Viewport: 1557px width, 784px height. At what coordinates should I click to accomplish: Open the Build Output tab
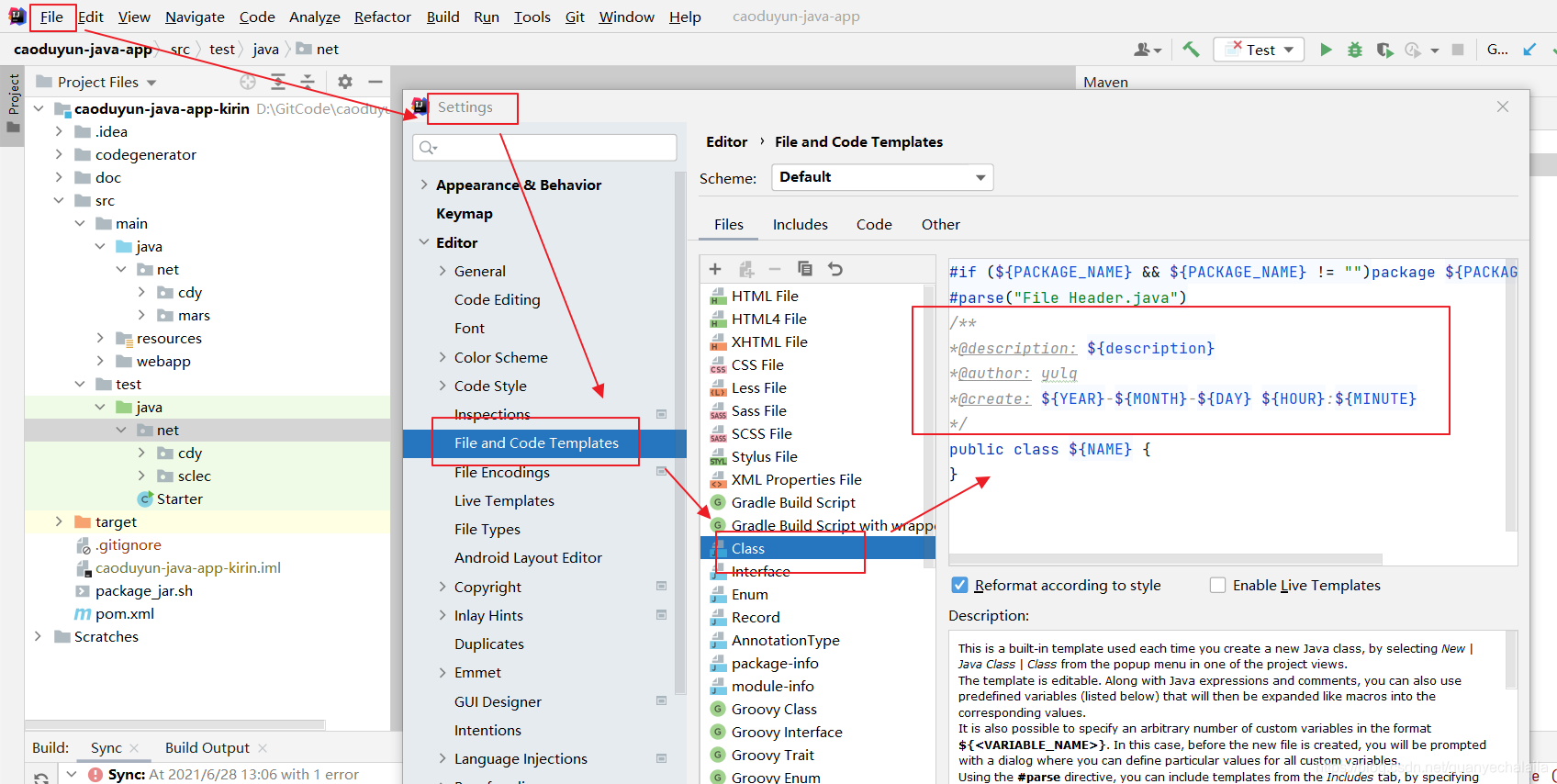click(207, 748)
